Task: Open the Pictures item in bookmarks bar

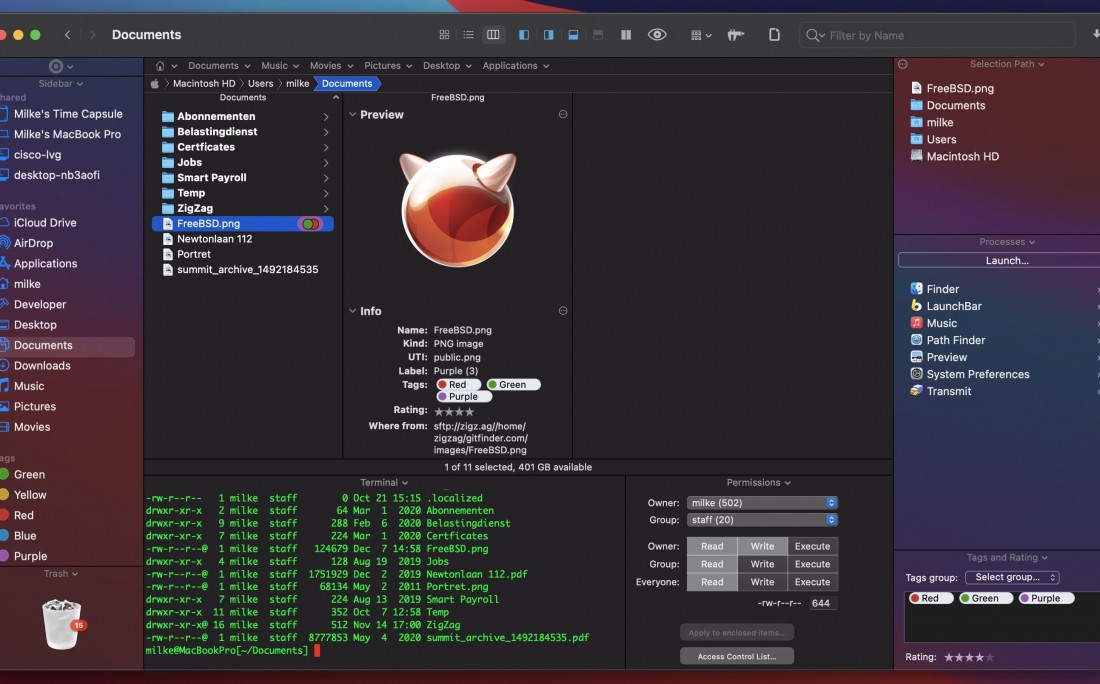Action: coord(382,66)
